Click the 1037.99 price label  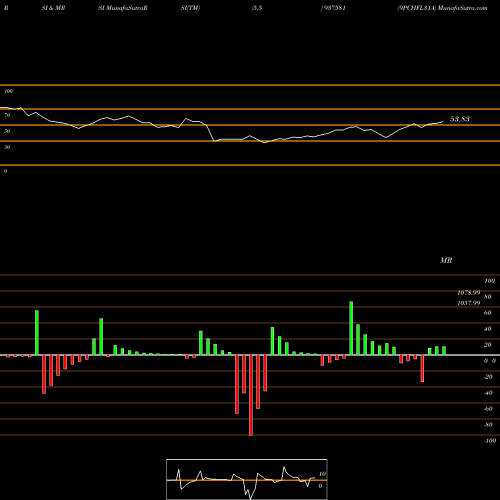(469, 303)
